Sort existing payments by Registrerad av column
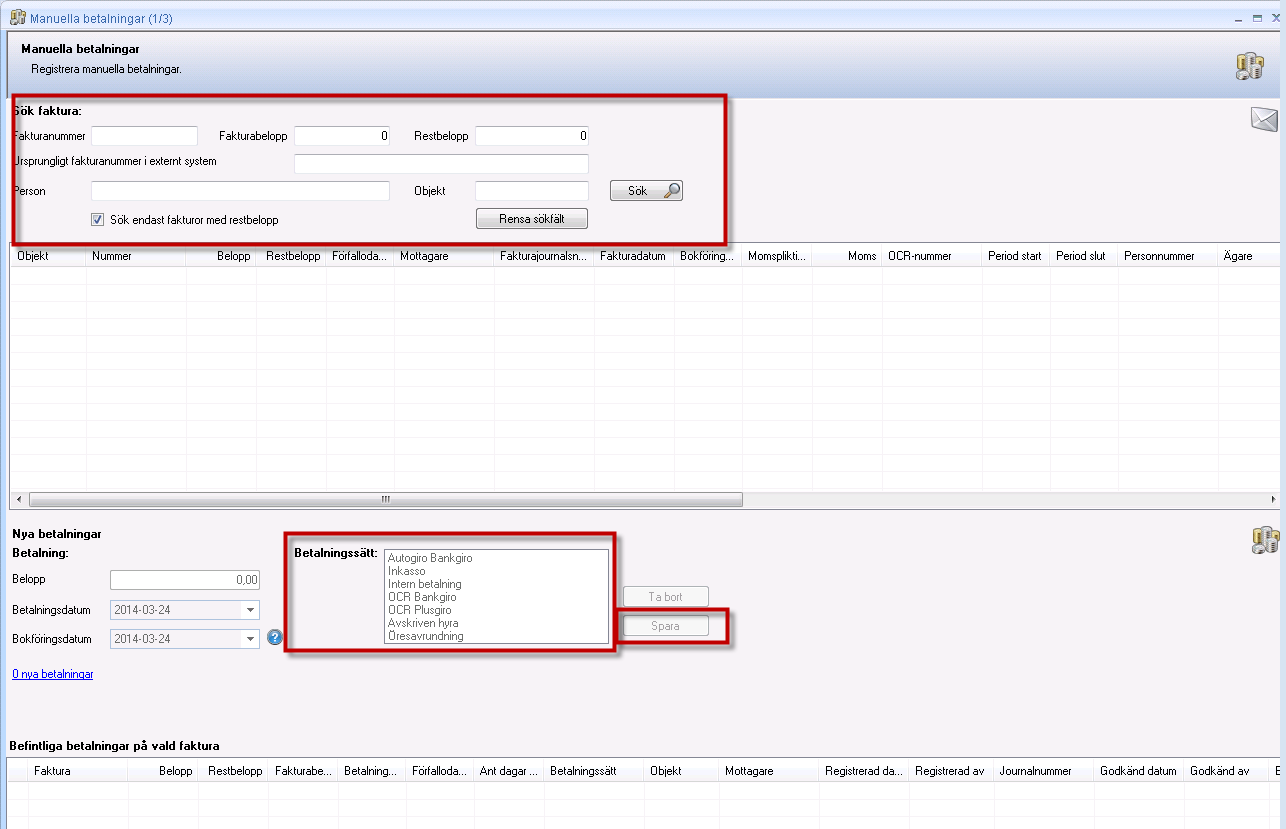Viewport: 1286px width, 829px height. (x=952, y=771)
